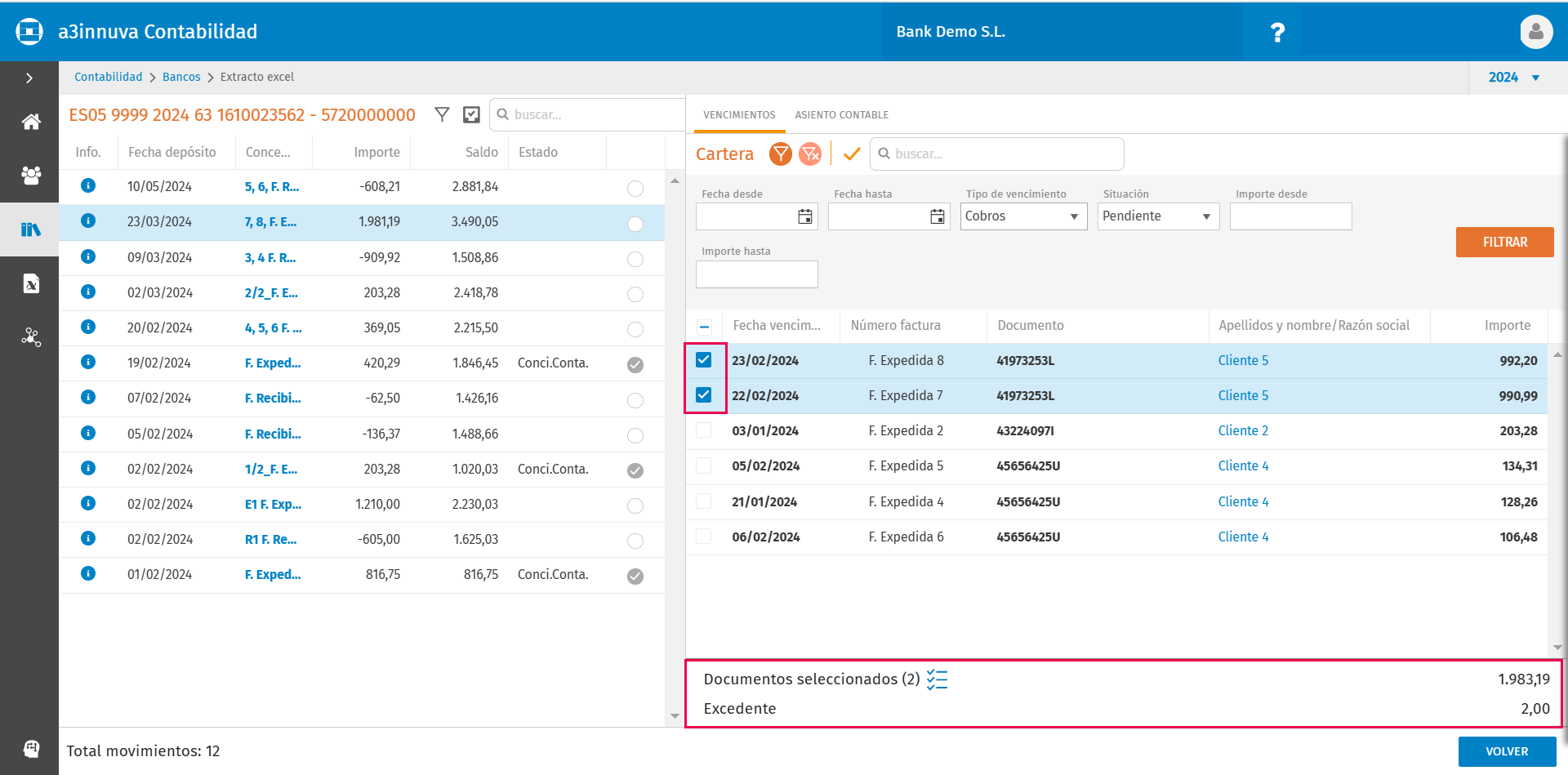Toggle the header select-all checkbox in Cartera
The width and height of the screenshot is (1568, 775).
pos(704,326)
